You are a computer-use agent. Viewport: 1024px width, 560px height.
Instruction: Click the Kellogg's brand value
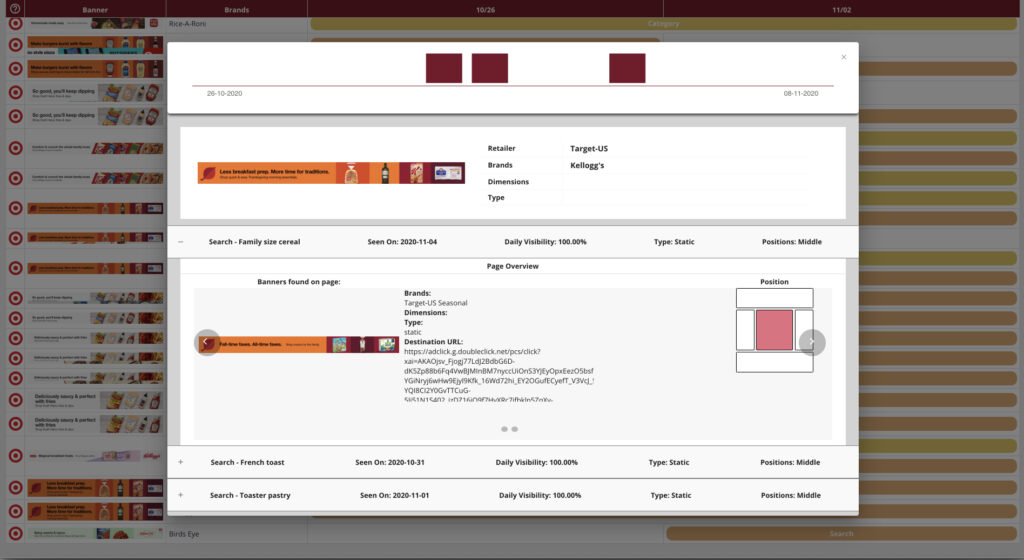[x=587, y=165]
